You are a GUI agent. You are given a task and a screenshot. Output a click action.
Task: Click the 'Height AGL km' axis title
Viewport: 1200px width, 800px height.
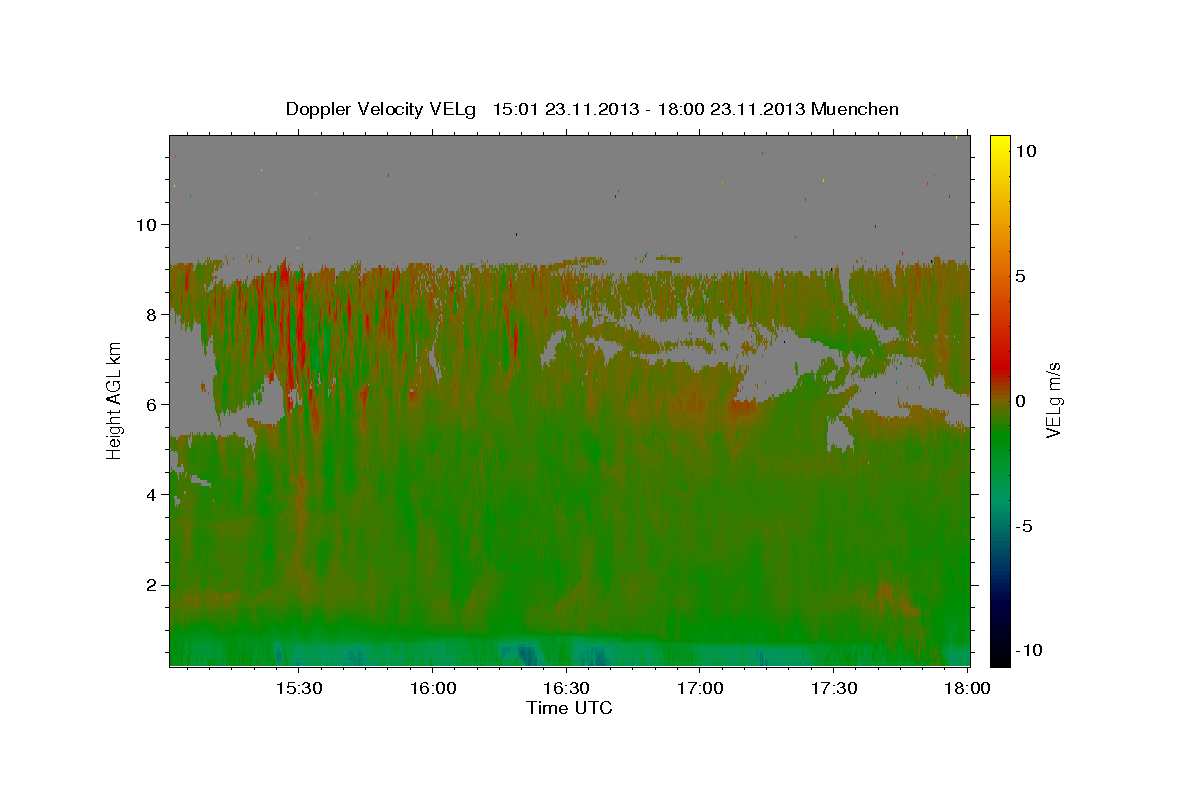pyautogui.click(x=114, y=401)
